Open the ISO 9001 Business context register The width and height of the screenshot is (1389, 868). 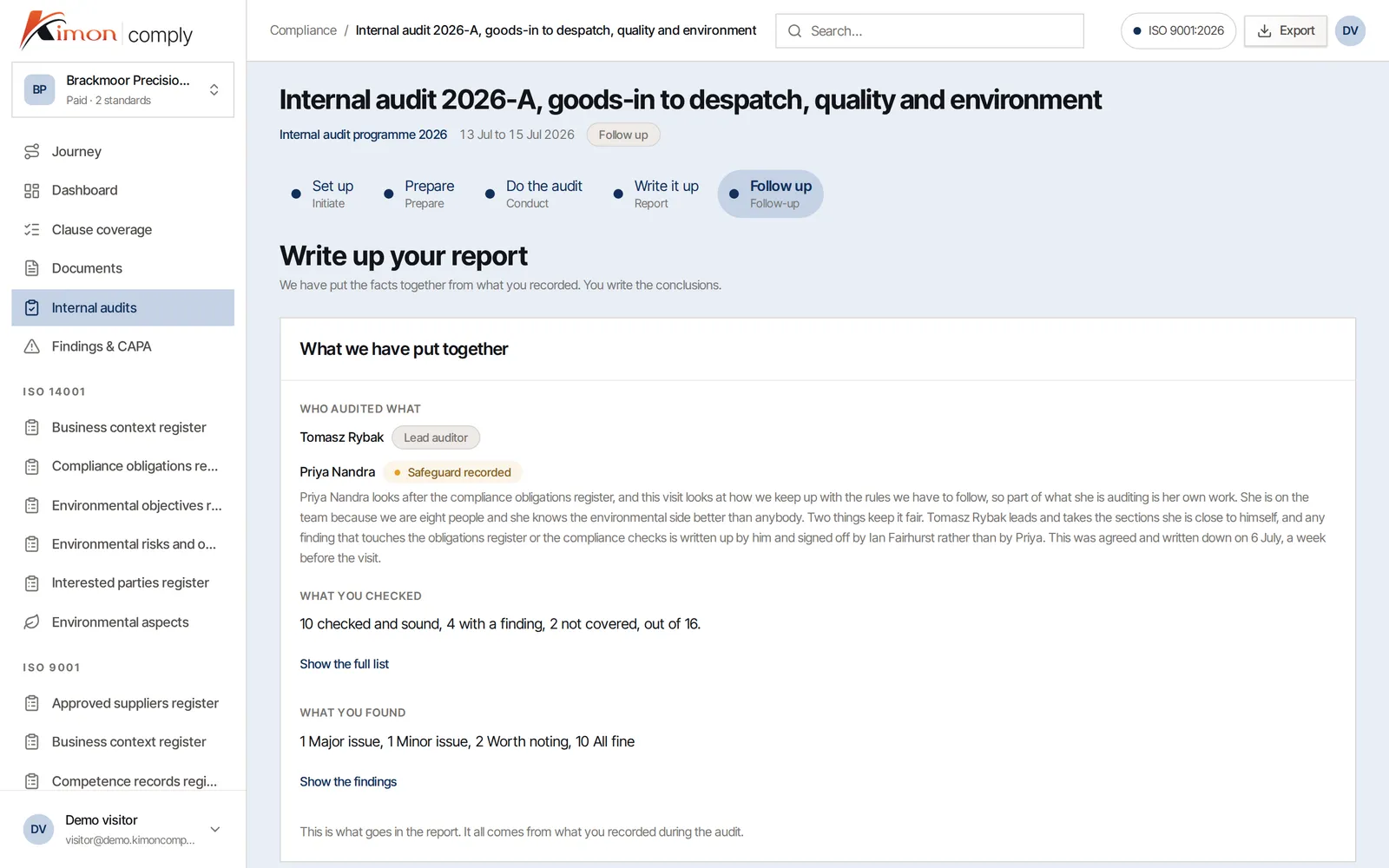point(123,742)
